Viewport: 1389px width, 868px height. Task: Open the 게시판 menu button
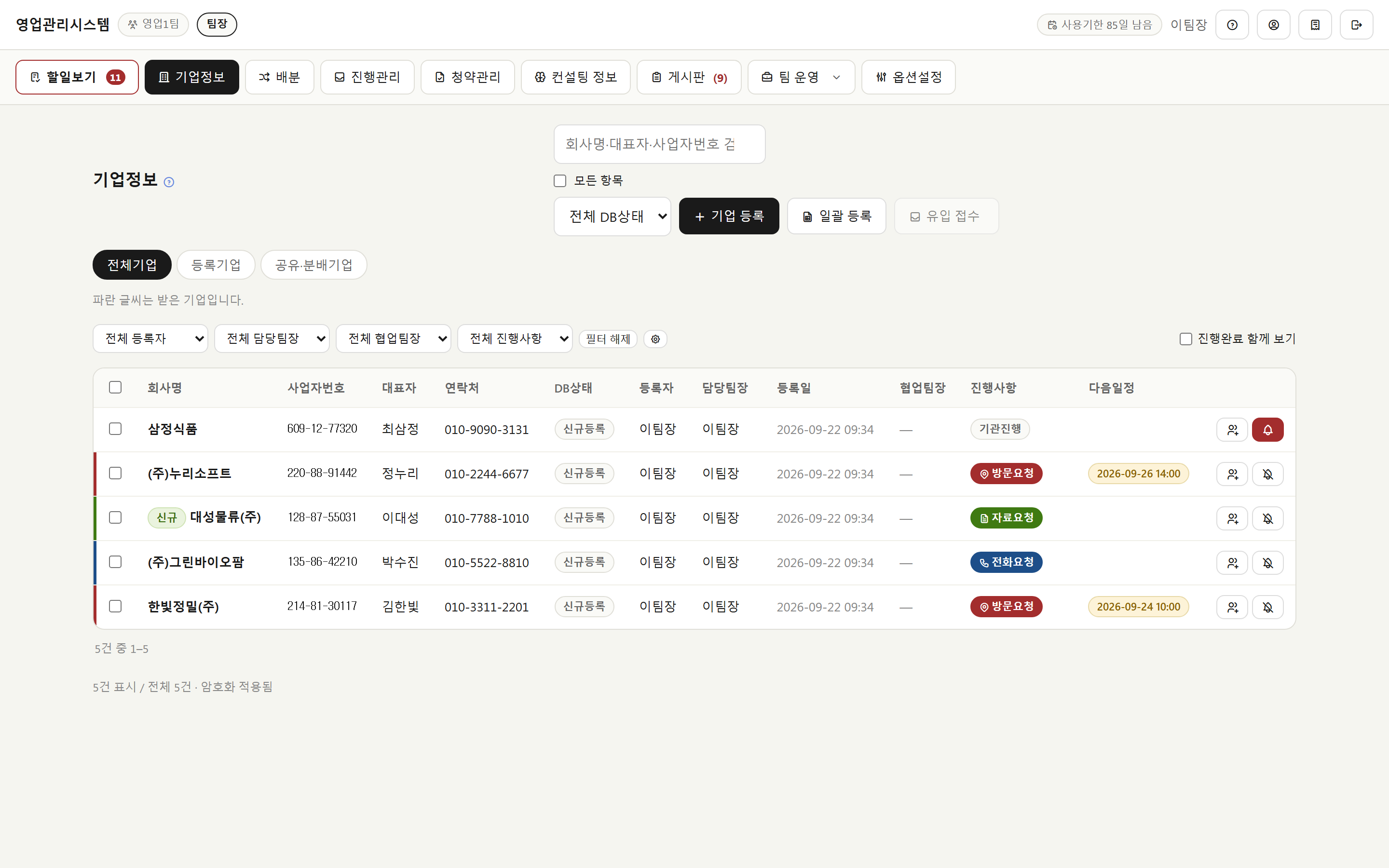(689, 77)
